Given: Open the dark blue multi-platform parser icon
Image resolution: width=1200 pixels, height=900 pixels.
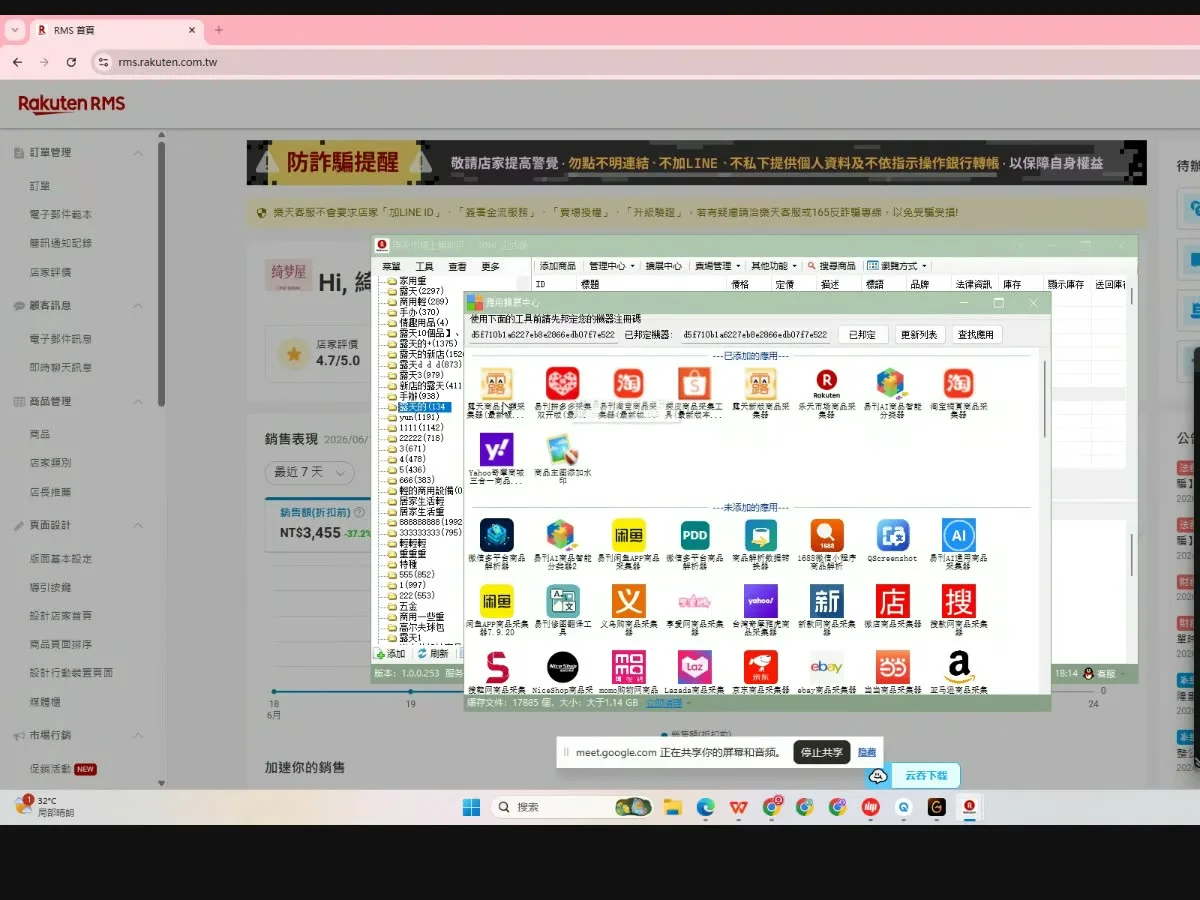Looking at the screenshot, I should (x=496, y=535).
